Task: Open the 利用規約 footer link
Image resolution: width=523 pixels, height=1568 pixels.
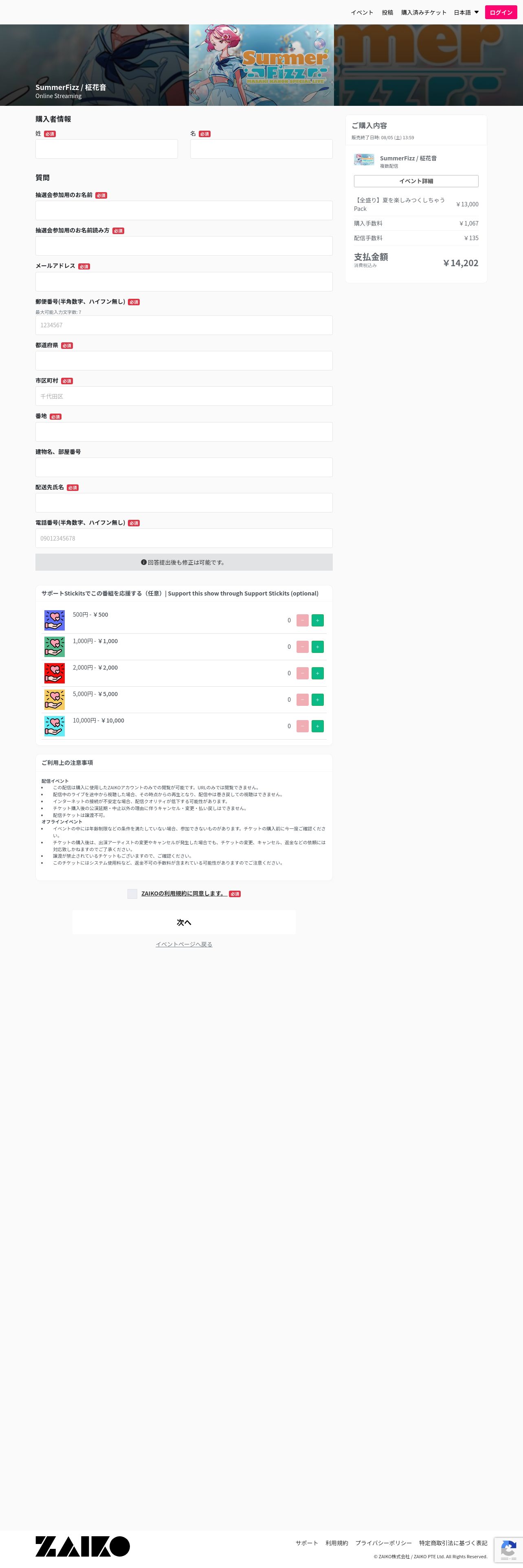Action: pos(337,1543)
